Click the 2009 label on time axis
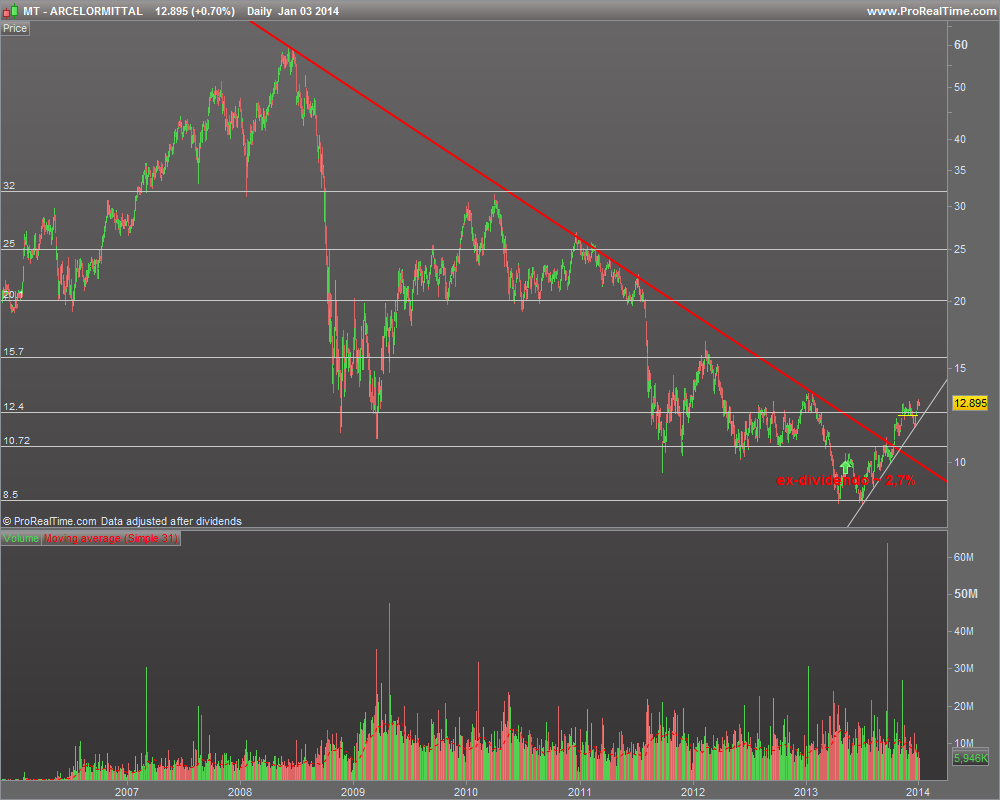 353,792
